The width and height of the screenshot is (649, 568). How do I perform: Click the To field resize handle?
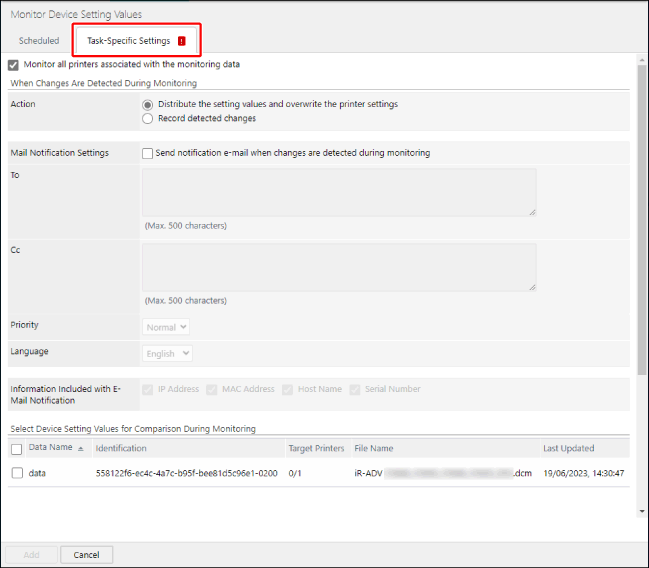531,211
